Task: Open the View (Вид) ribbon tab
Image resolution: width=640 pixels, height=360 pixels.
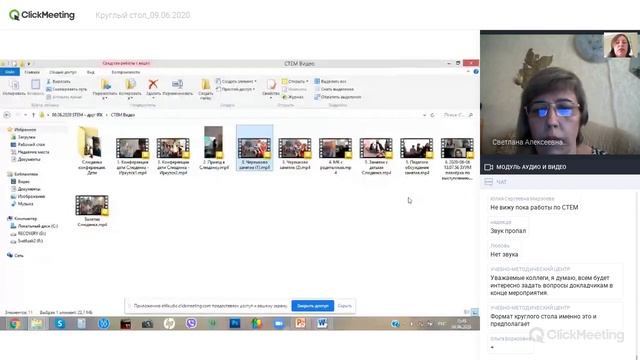Action: [x=91, y=72]
